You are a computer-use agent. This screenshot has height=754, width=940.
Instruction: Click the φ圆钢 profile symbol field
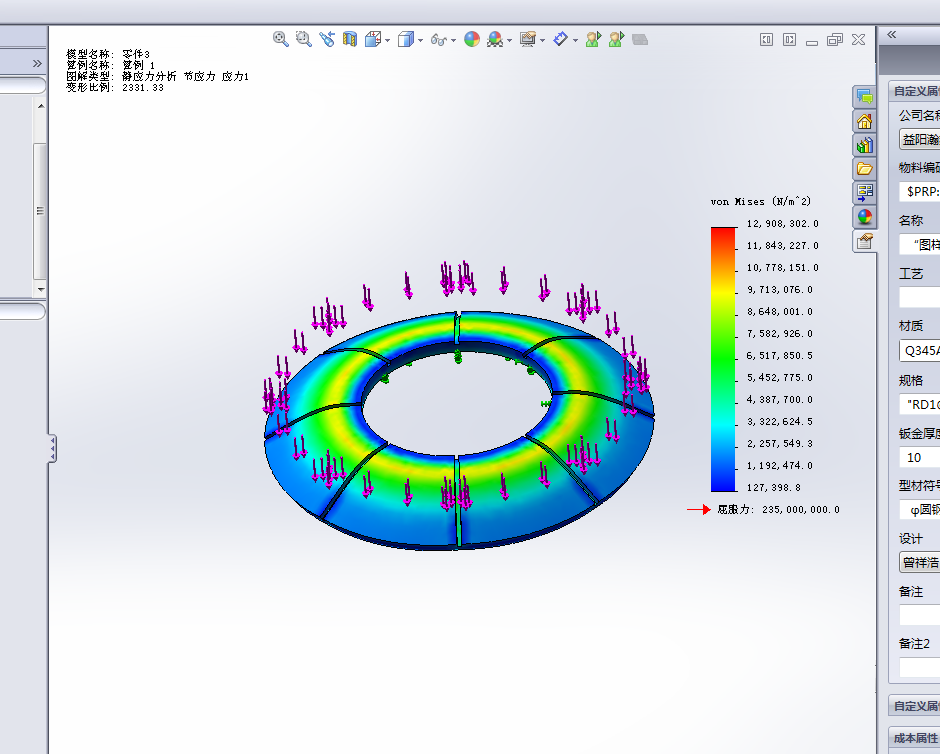920,510
